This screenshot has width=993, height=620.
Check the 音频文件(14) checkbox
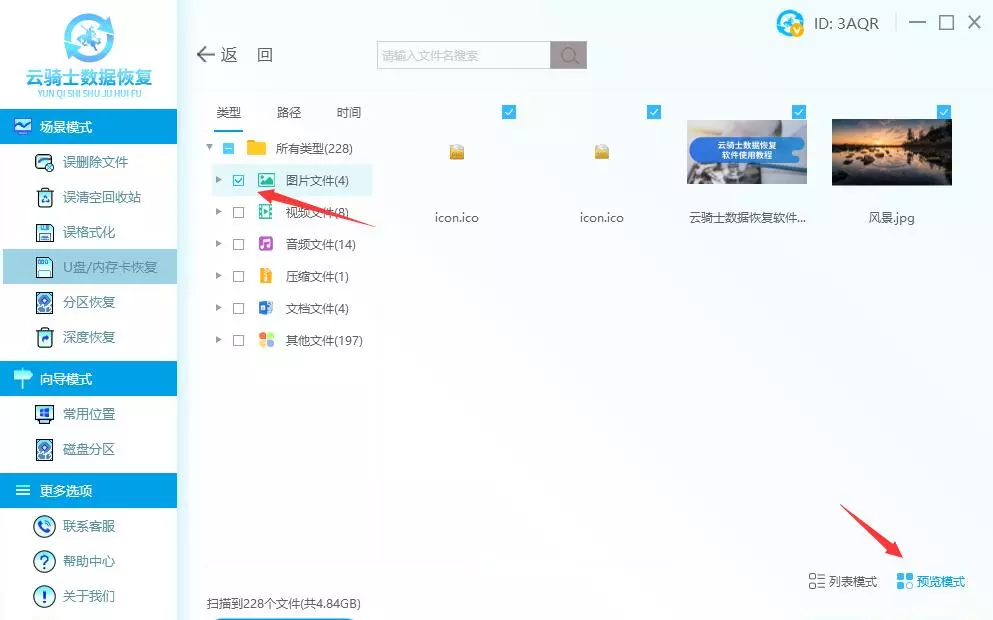(239, 244)
